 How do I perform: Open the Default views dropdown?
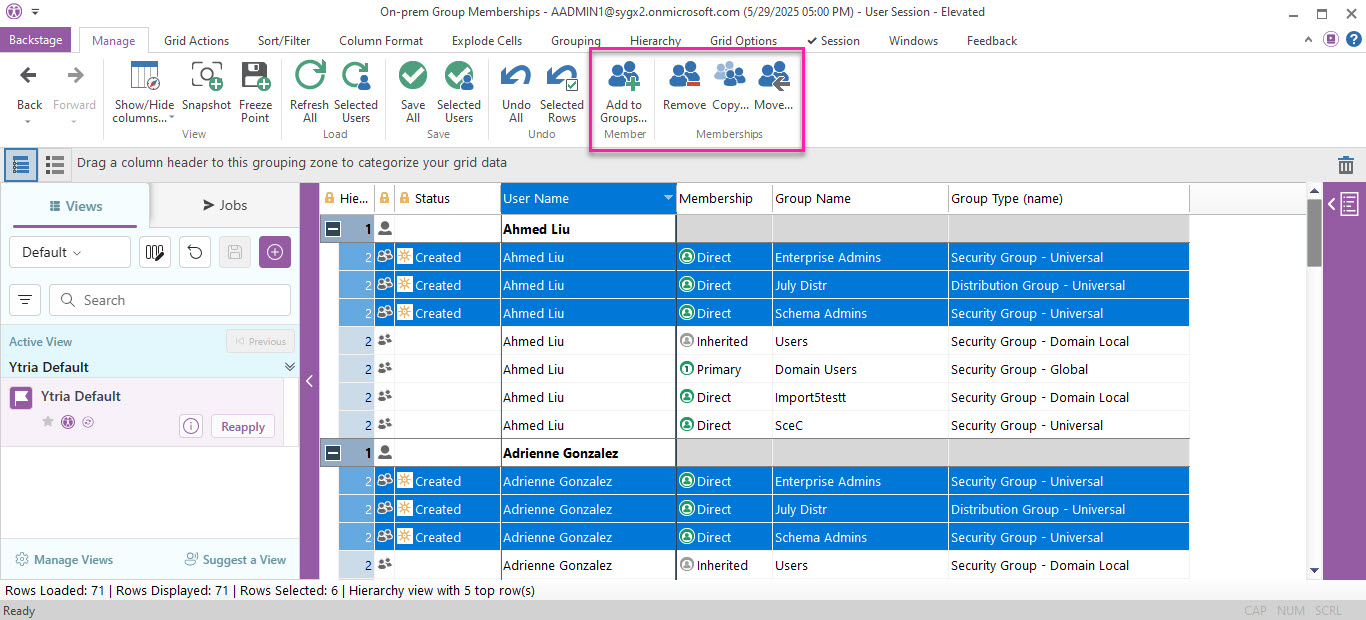69,252
